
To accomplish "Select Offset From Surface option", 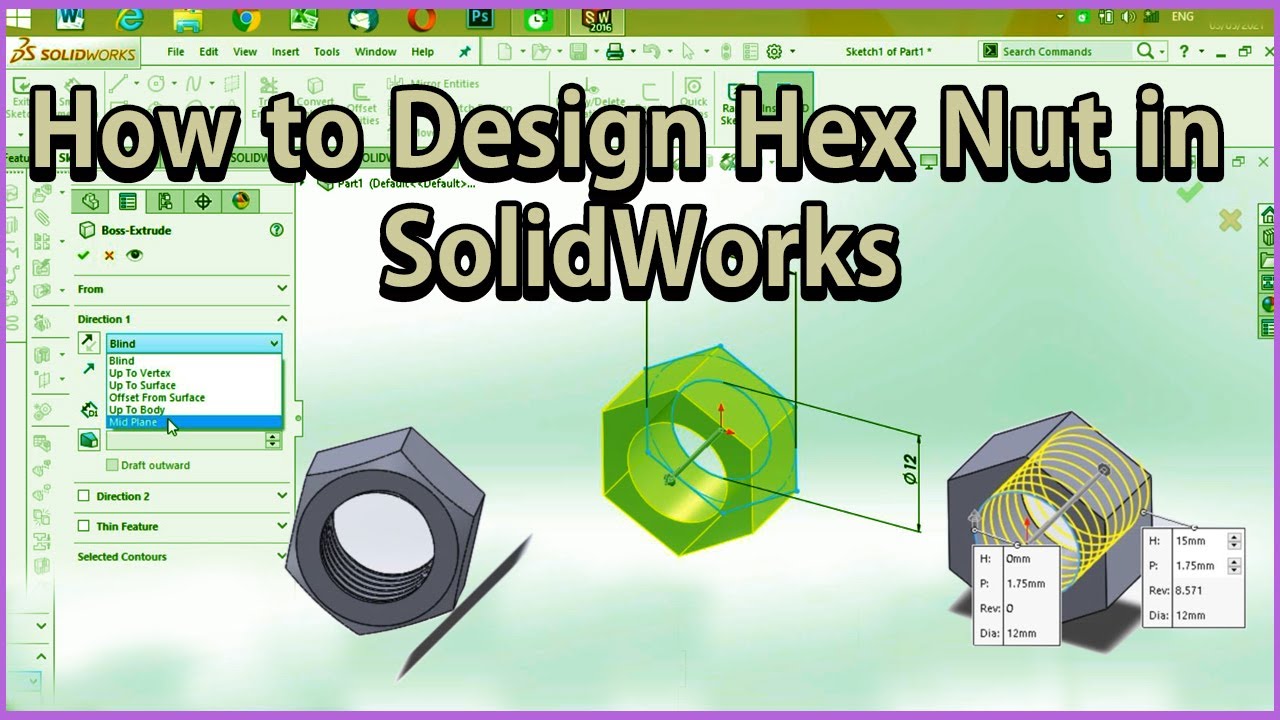I will pyautogui.click(x=194, y=397).
